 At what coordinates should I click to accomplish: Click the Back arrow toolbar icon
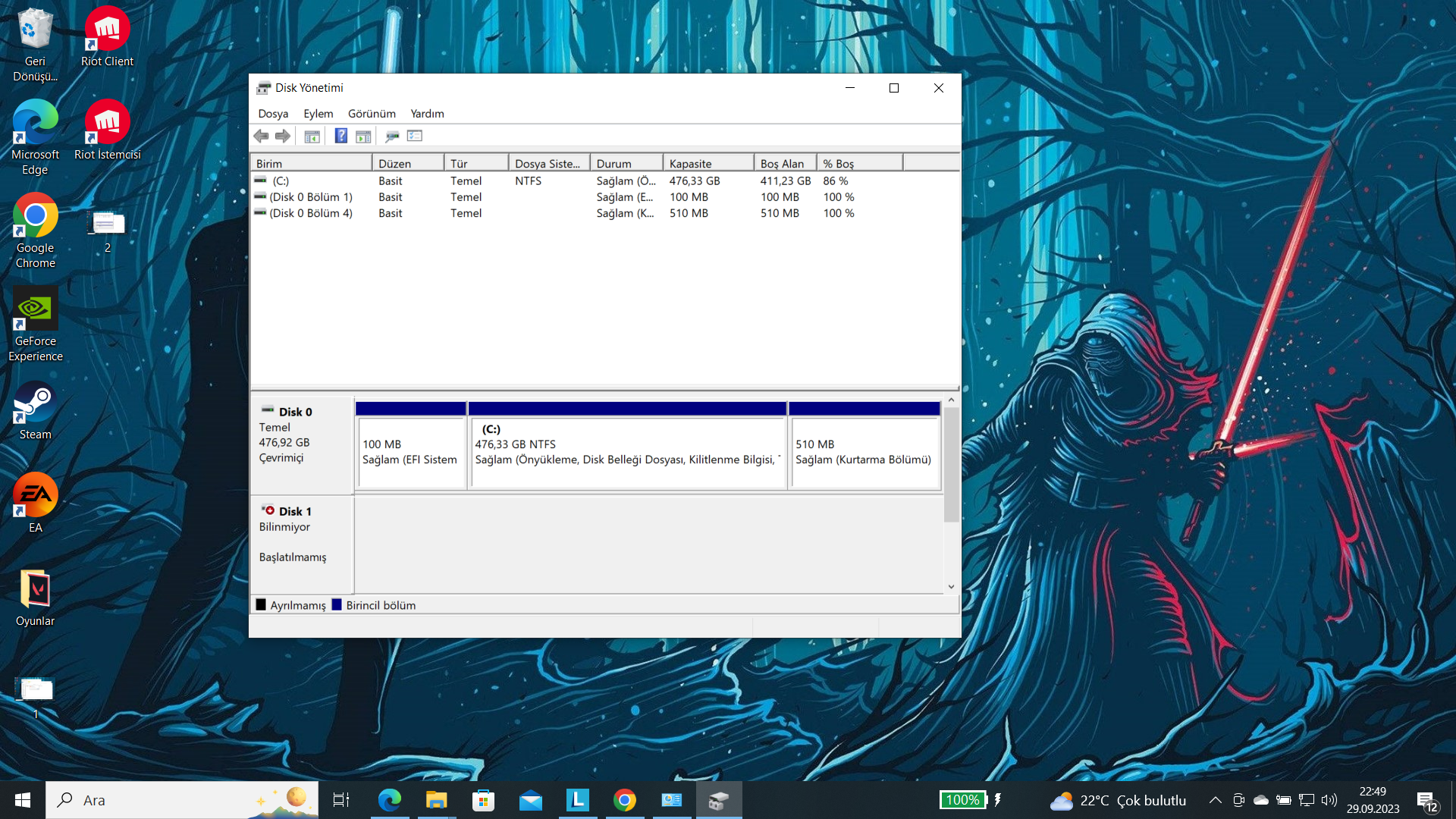[x=261, y=136]
